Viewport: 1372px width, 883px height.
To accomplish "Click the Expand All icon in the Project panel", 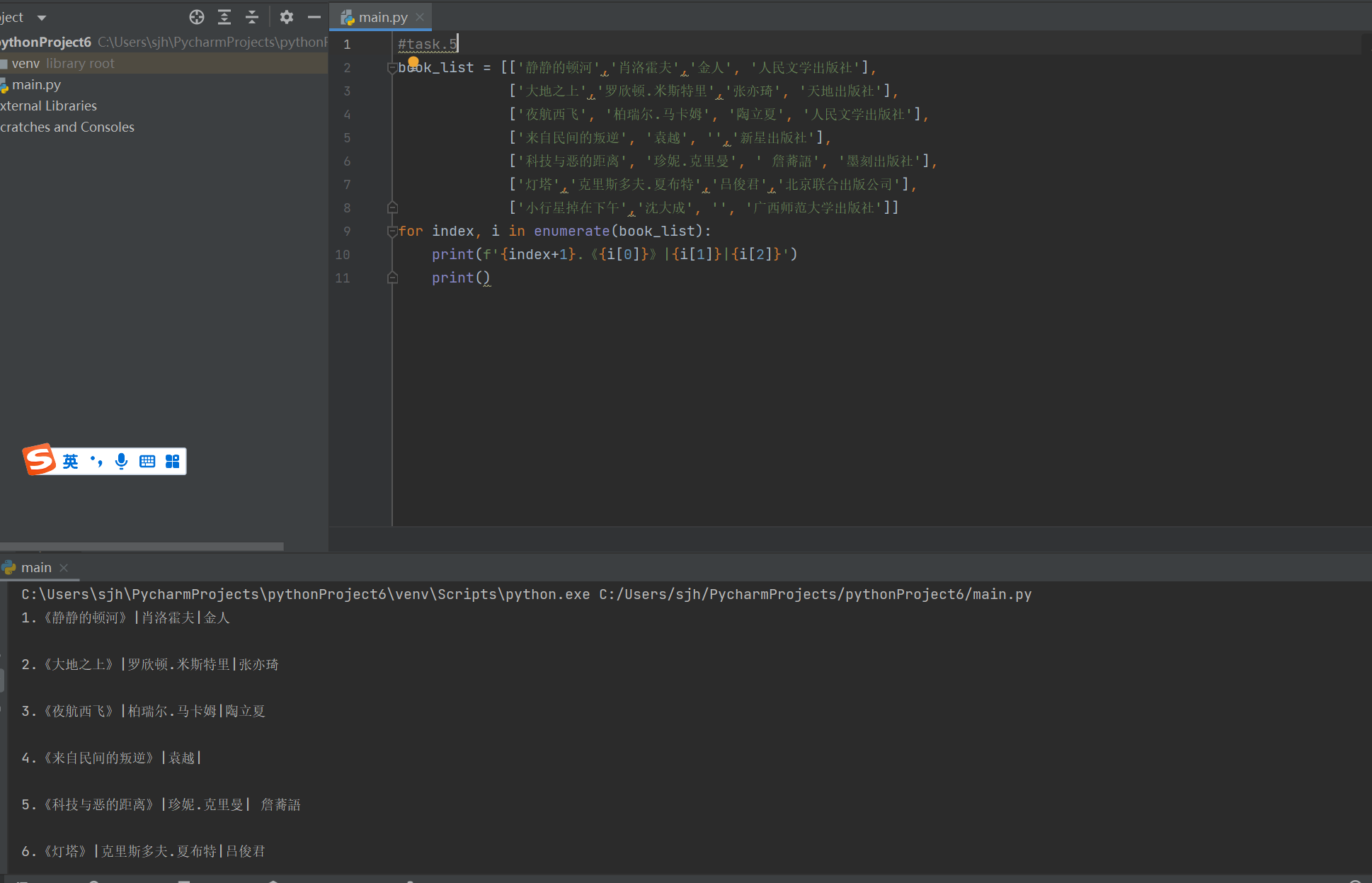I will [224, 17].
